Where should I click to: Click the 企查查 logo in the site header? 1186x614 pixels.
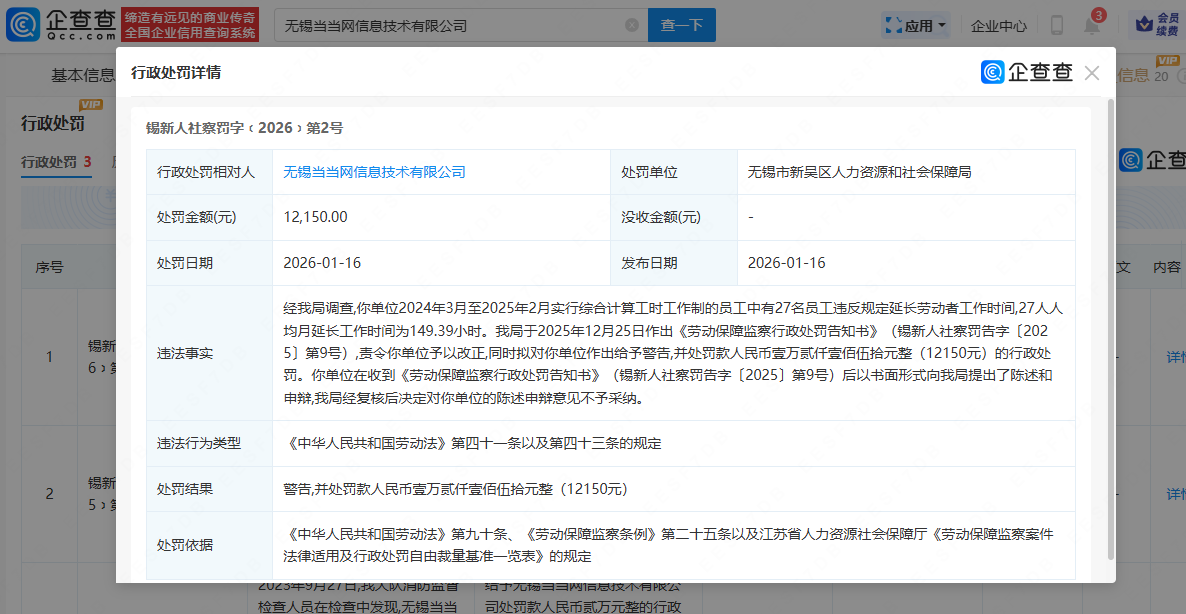pyautogui.click(x=60, y=25)
